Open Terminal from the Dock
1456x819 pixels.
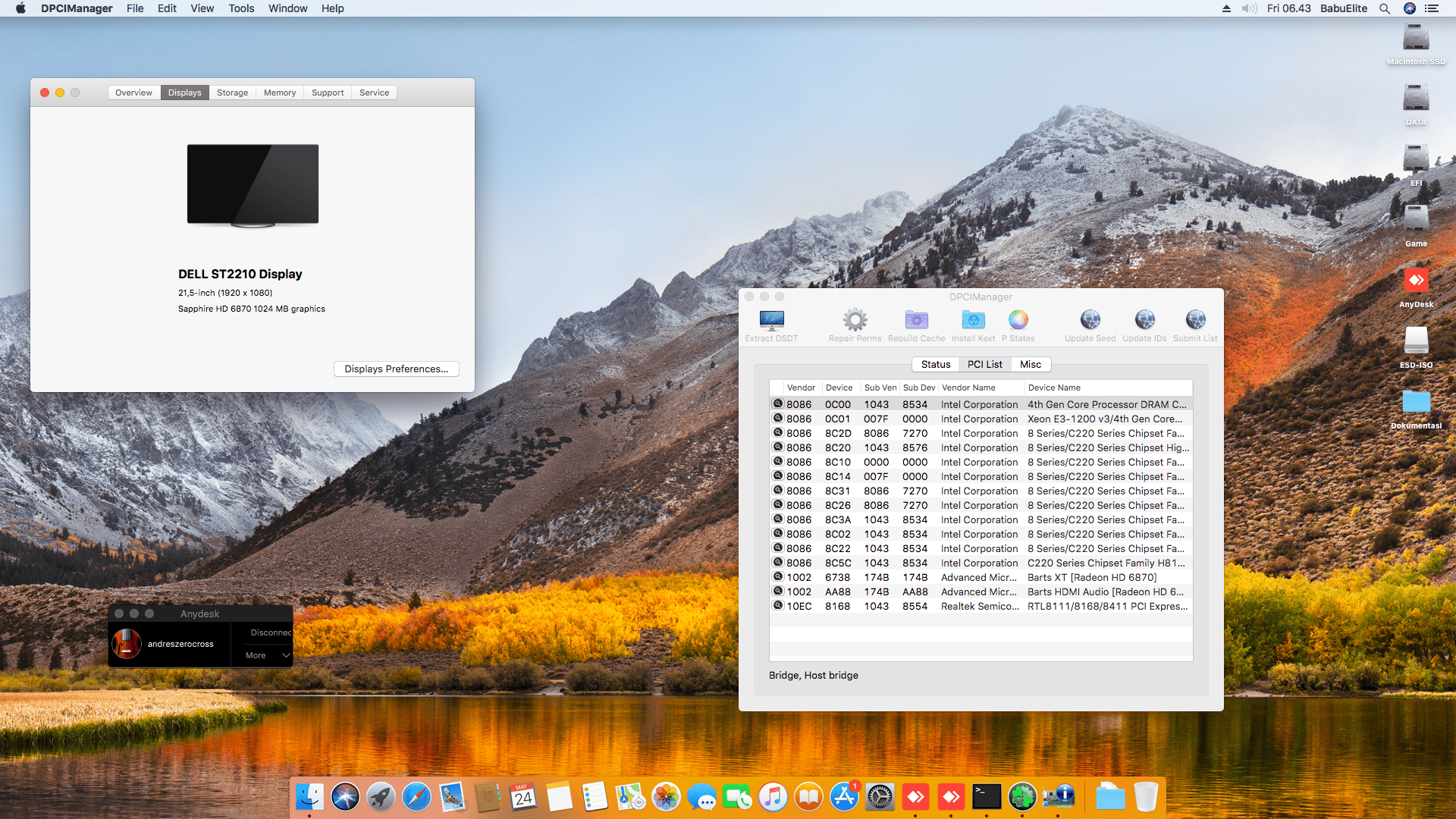click(987, 797)
